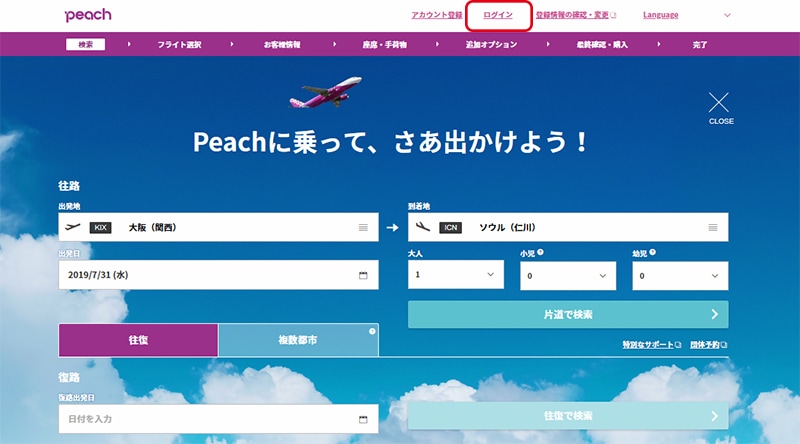Select the 往復 trip type tab
The image size is (800, 444).
[138, 340]
